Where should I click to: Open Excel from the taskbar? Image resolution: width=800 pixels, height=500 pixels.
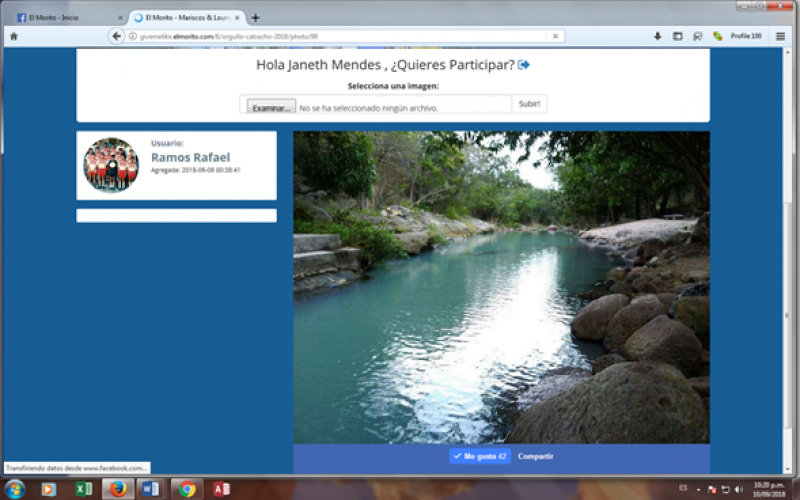[83, 489]
